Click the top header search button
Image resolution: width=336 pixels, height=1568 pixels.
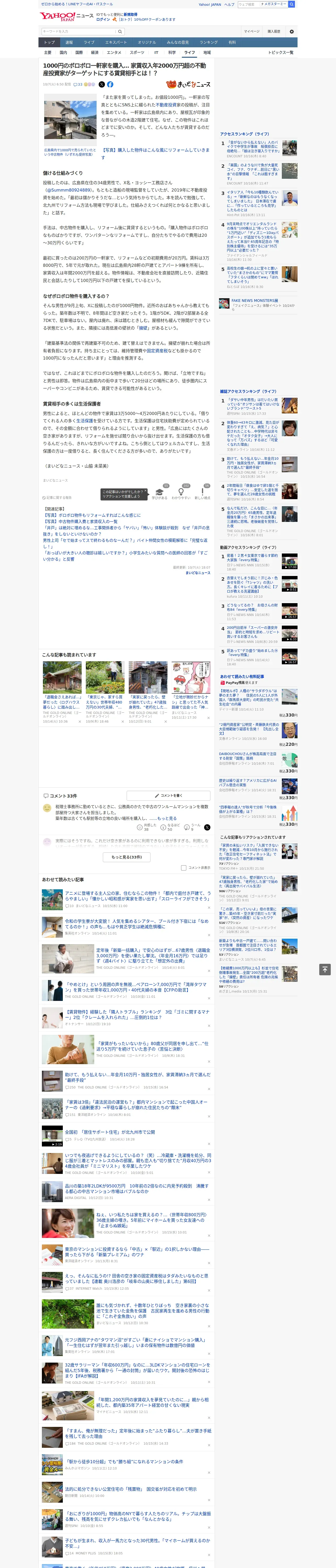pos(292,4)
